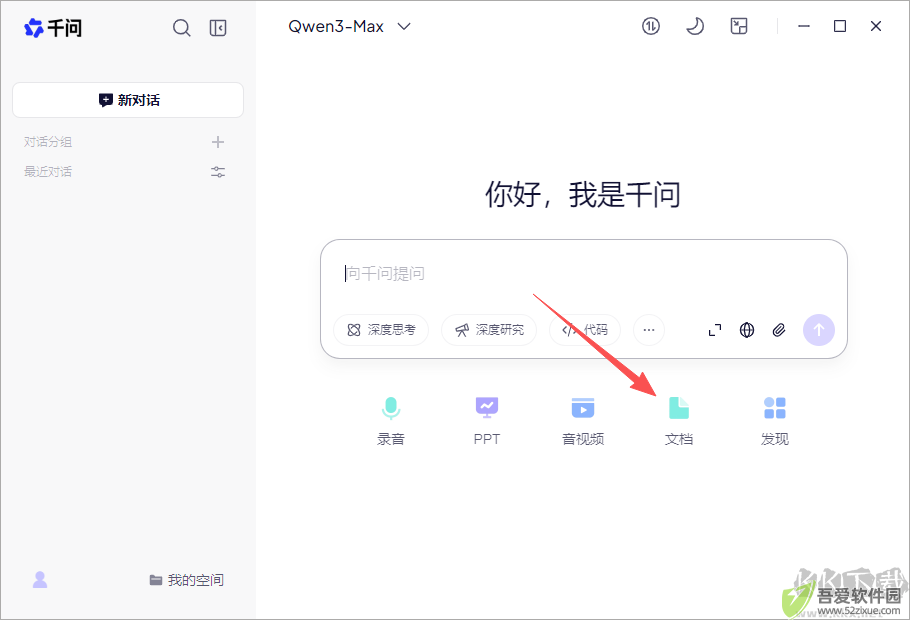910x620 pixels.
Task: Open more options ellipsis button
Action: coord(649,330)
